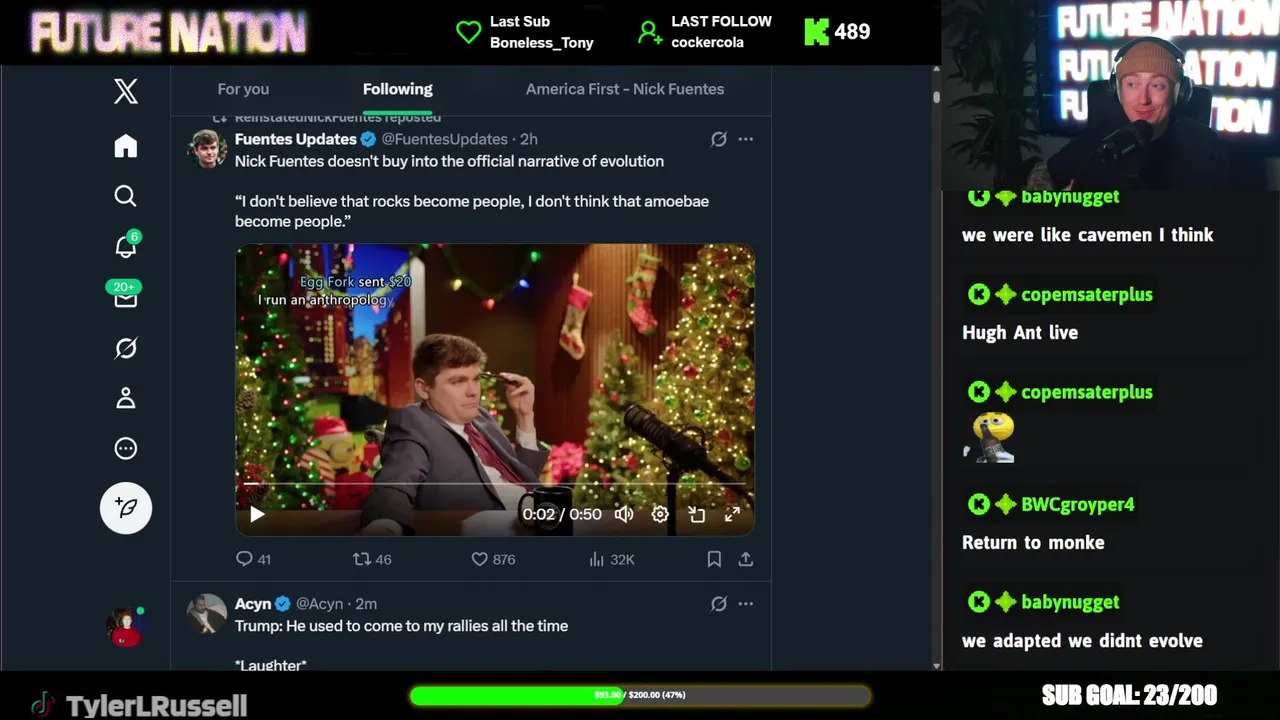The image size is (1280, 720).
Task: Click Acyn post text about rallies
Action: 401,626
